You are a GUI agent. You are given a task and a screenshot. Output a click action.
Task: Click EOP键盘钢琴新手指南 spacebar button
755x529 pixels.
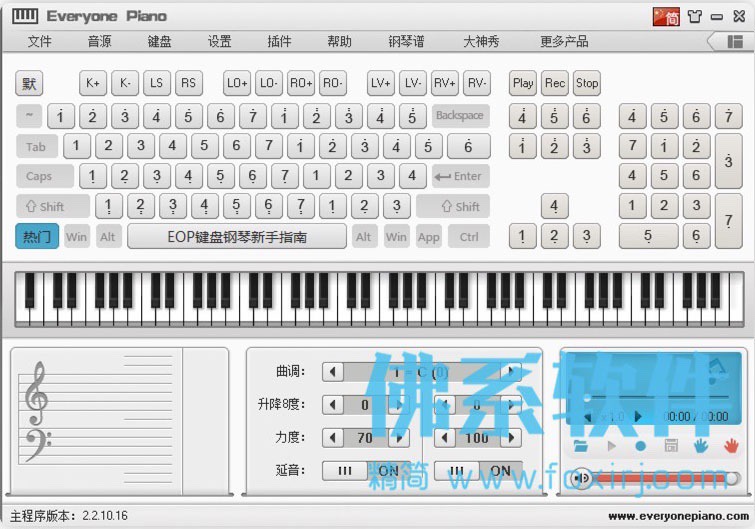237,236
